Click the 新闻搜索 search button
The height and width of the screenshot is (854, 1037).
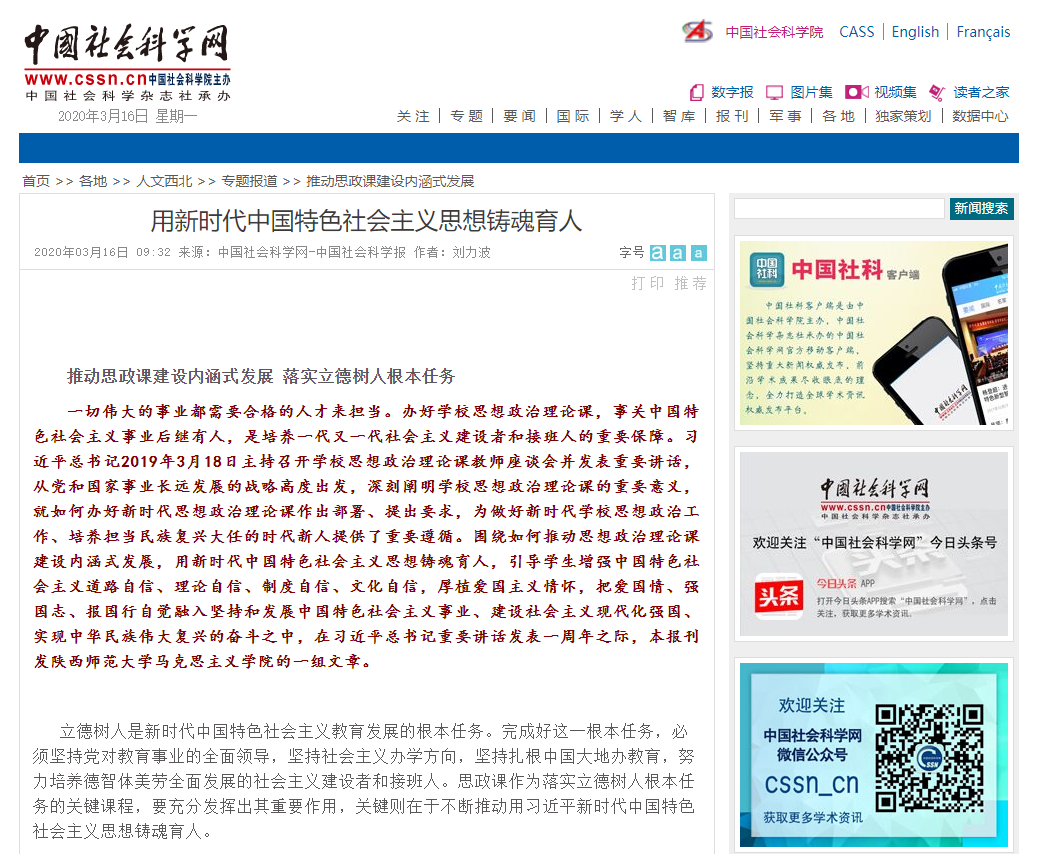click(x=981, y=208)
